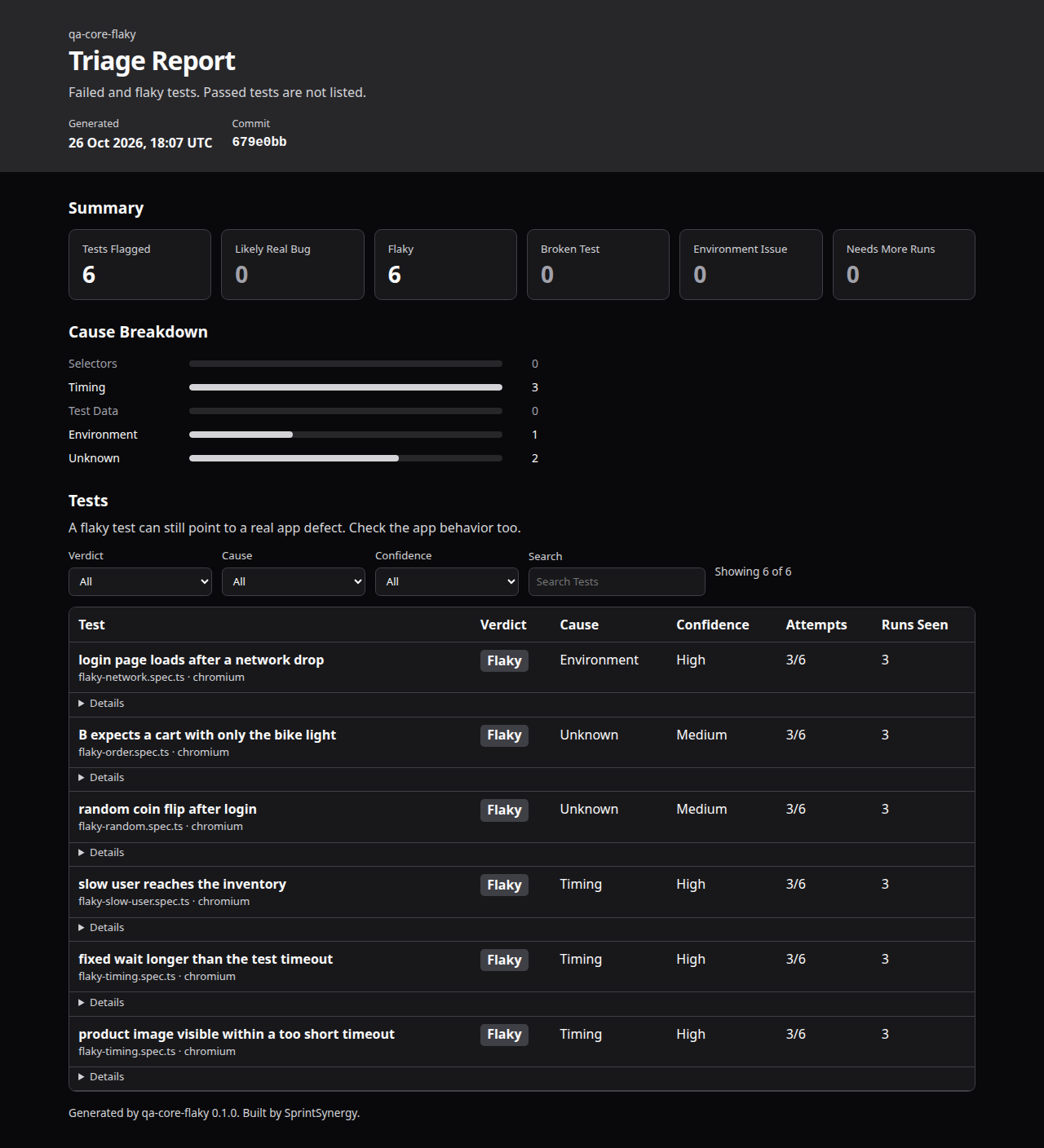
Task: Click 'product image visible within a too short timeout'
Action: coord(237,1034)
